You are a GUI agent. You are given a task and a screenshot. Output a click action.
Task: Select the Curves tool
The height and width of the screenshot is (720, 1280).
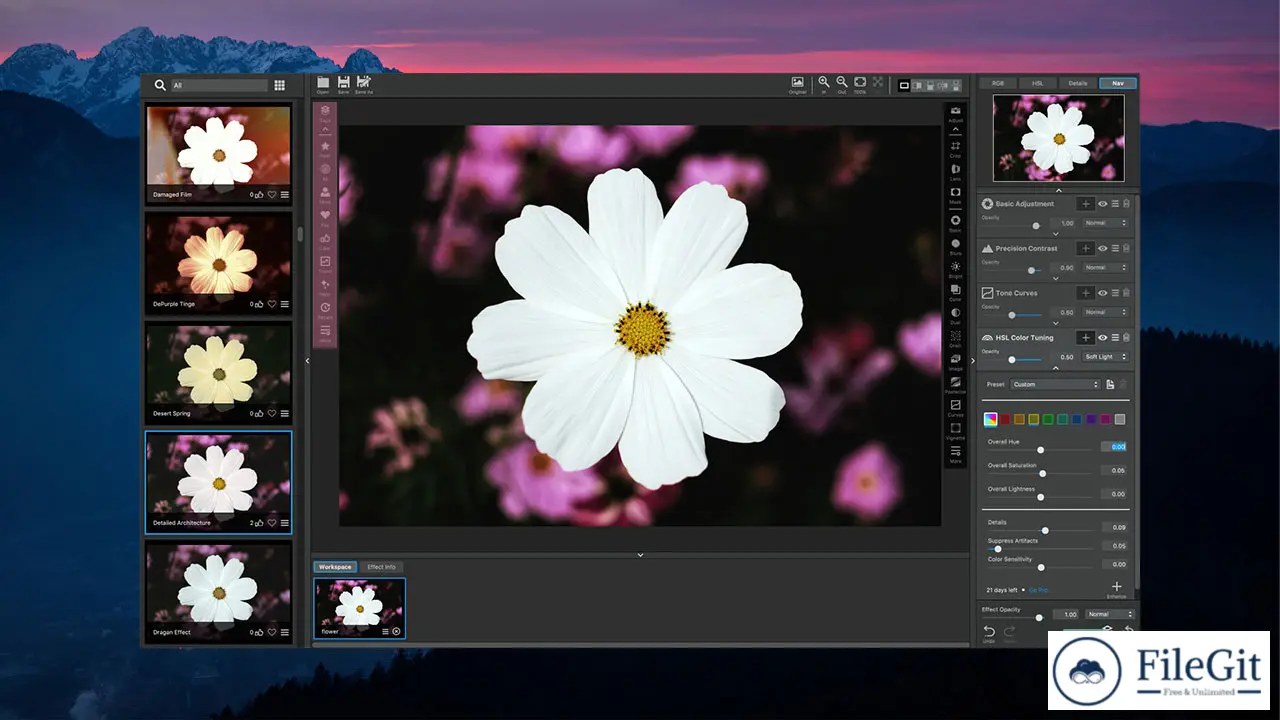point(955,404)
